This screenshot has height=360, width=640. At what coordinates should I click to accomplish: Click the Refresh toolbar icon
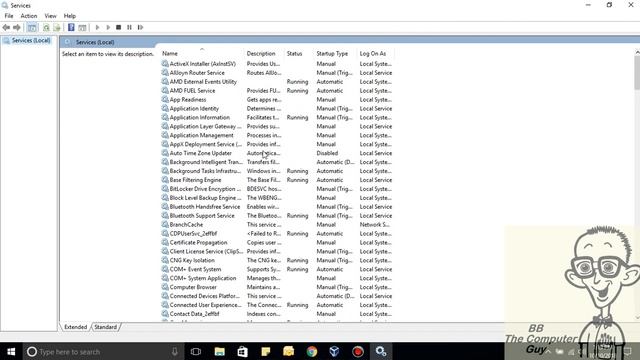(x=46, y=27)
